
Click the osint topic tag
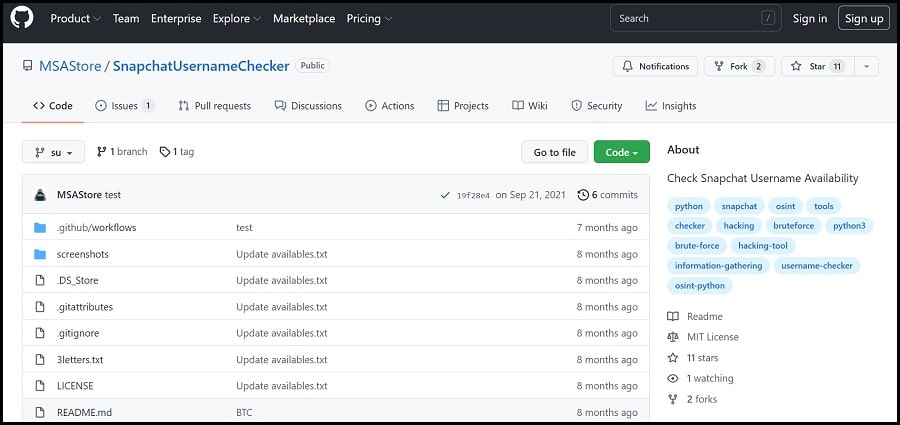[785, 206]
